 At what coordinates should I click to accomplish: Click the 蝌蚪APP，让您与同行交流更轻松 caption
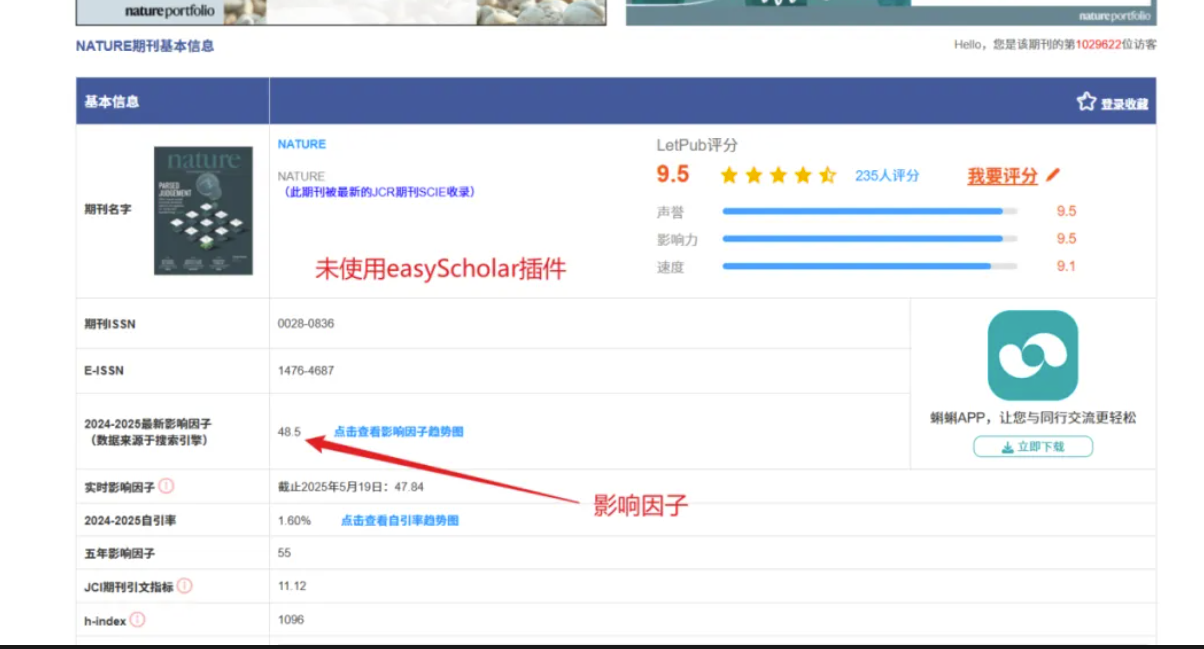1033,418
